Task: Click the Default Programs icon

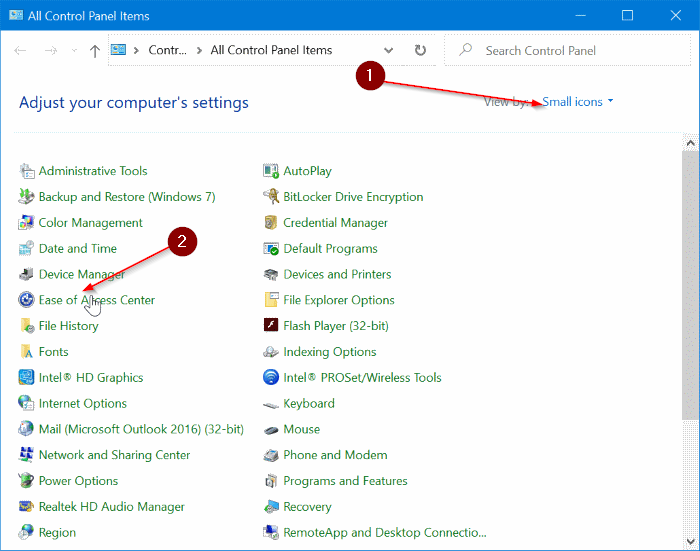Action: point(271,249)
